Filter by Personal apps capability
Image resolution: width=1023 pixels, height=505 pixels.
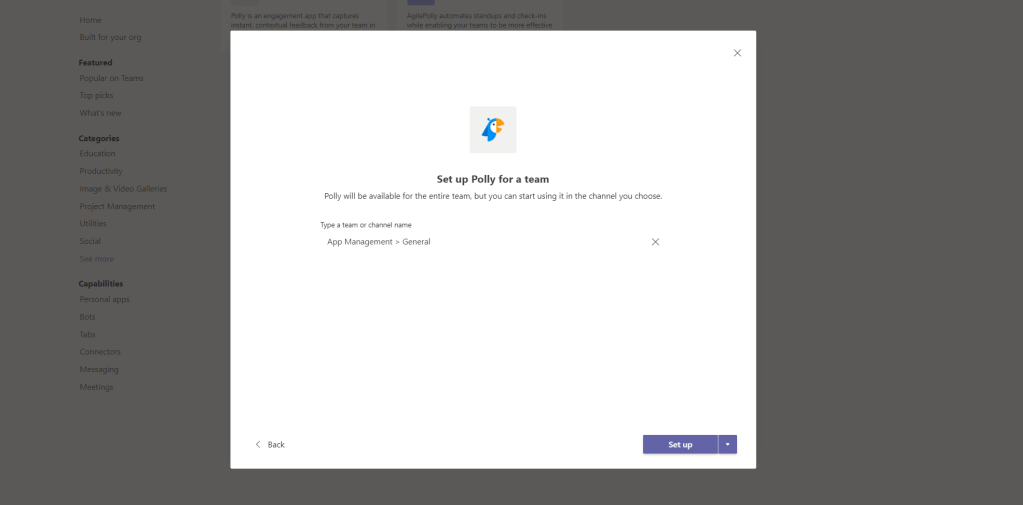(x=104, y=299)
